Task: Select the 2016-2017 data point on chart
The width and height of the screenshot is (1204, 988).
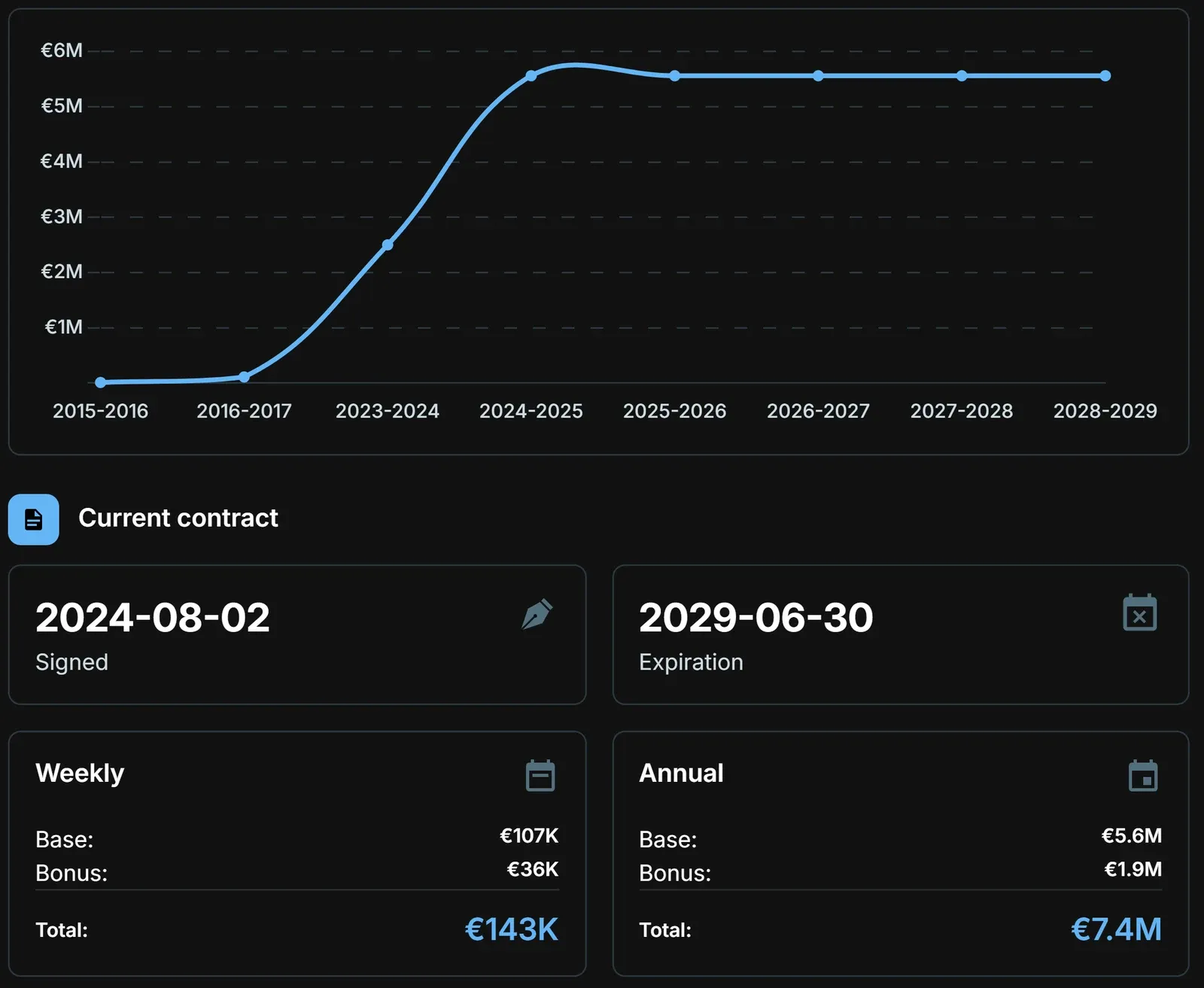Action: (244, 376)
